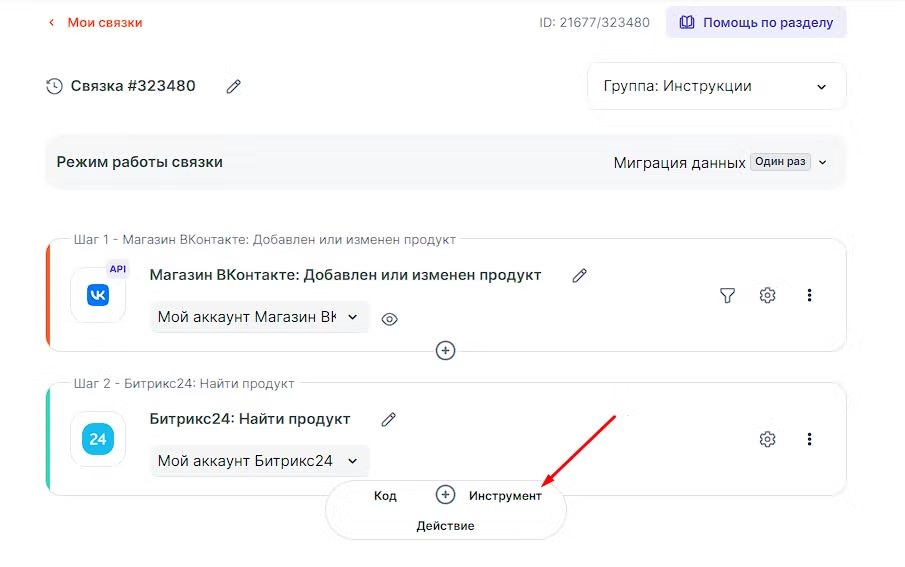Click the history clock icon near Связка

(55, 86)
